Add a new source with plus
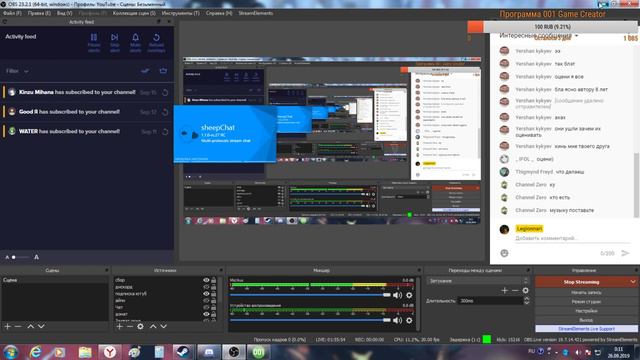The image size is (640, 360). point(119,327)
